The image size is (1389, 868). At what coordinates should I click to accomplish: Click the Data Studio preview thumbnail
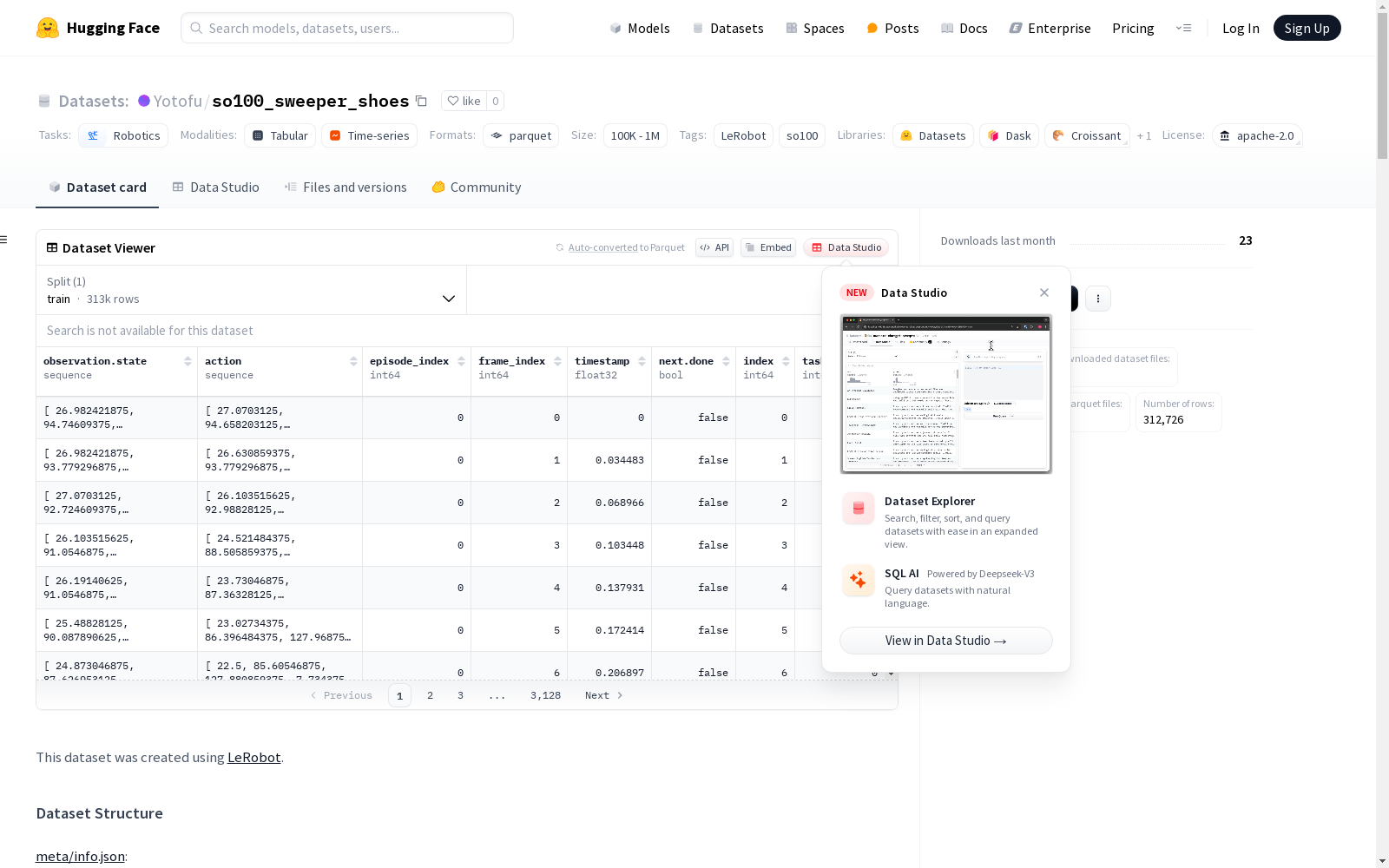click(x=946, y=394)
